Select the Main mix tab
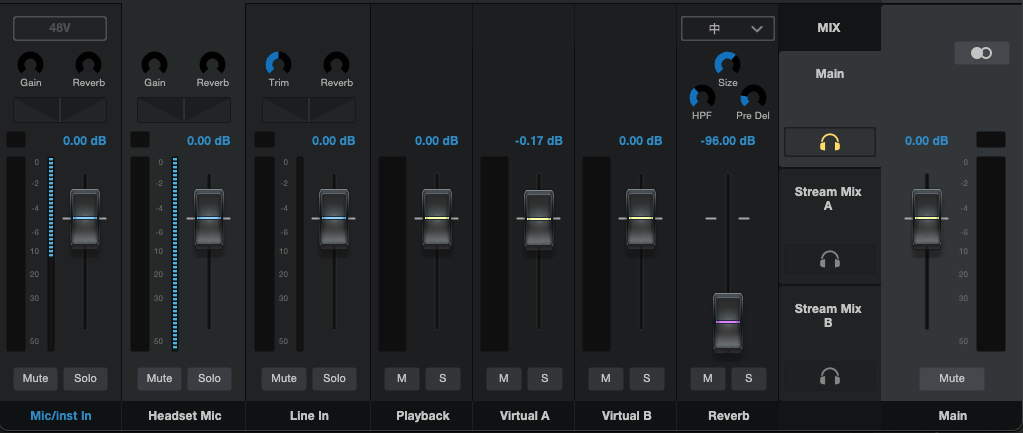This screenshot has width=1023, height=433. pos(830,74)
